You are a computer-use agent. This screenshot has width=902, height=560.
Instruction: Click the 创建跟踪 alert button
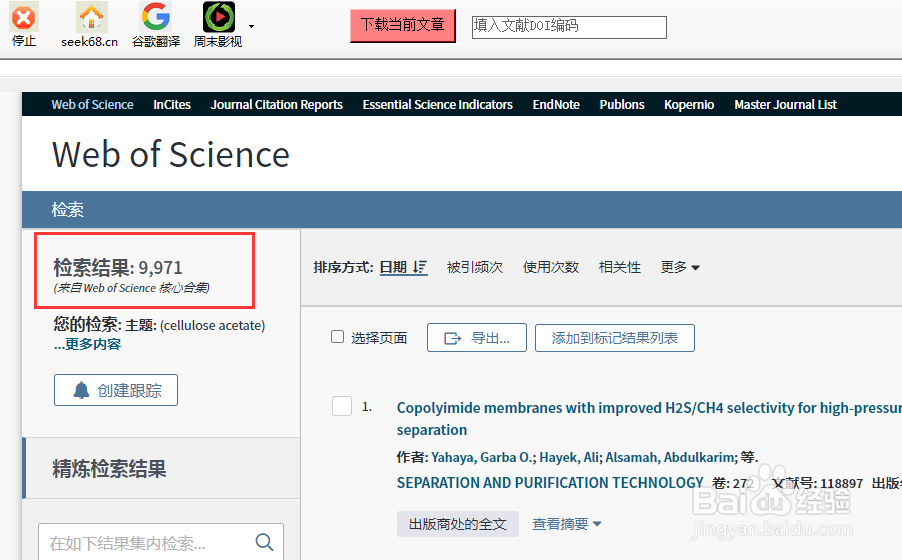(x=116, y=390)
